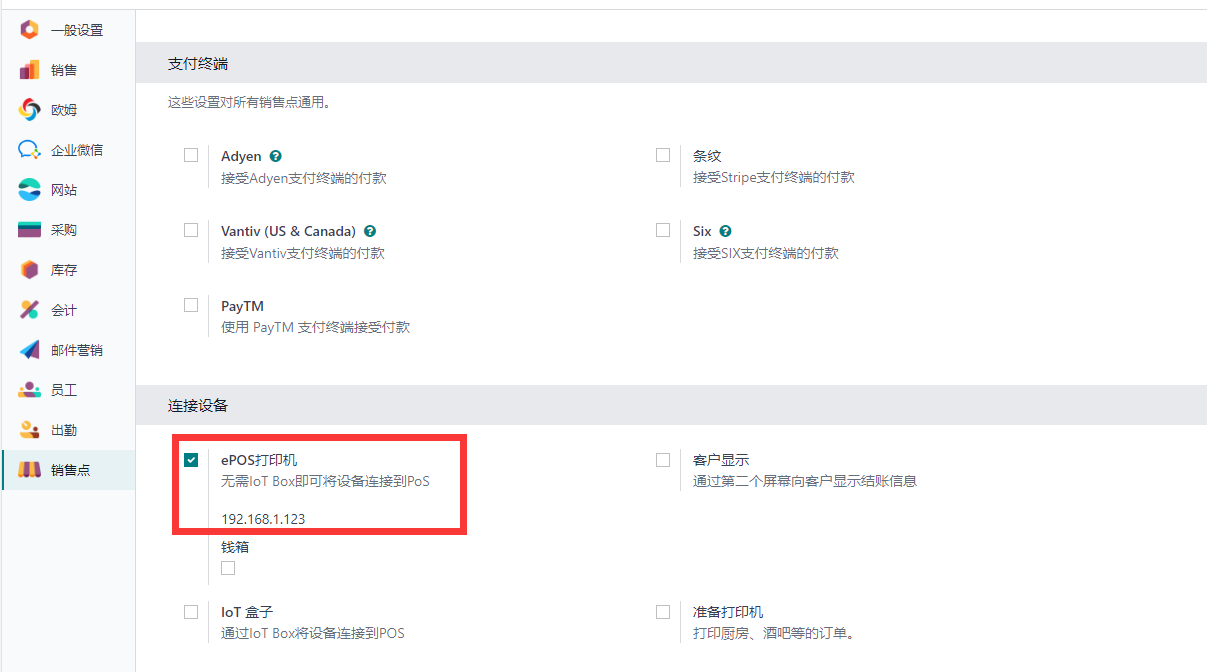Switch to 一般设置 settings tab
This screenshot has width=1207, height=672.
[x=68, y=30]
